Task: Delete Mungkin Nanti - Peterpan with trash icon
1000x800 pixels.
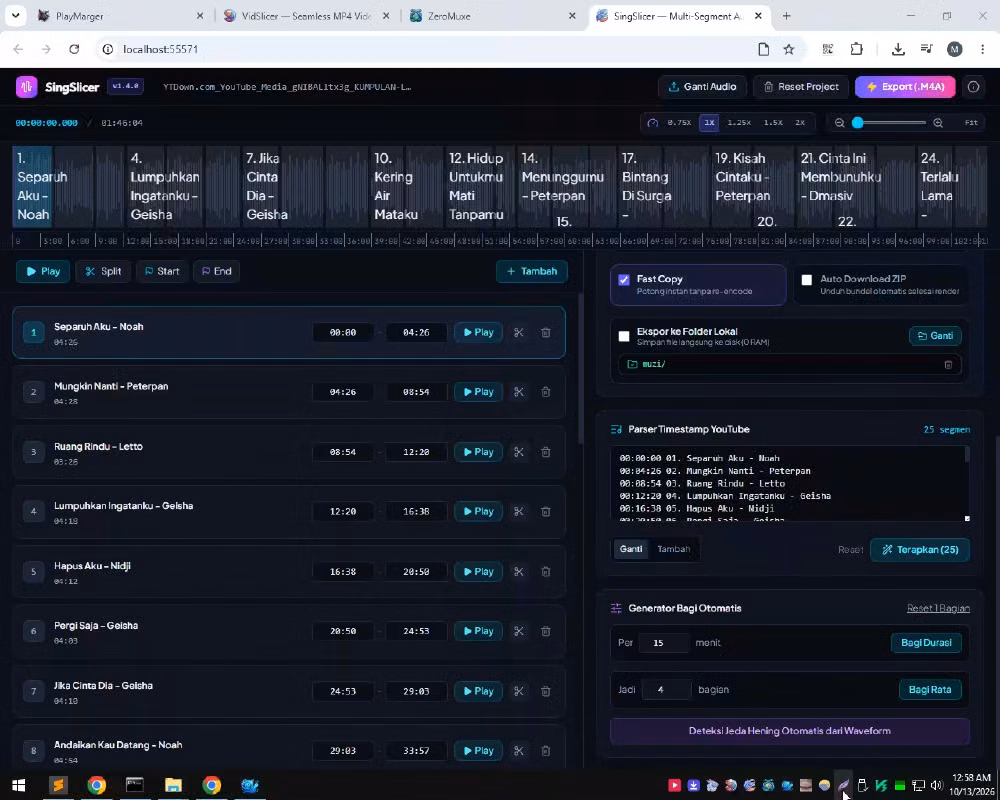Action: tap(546, 392)
